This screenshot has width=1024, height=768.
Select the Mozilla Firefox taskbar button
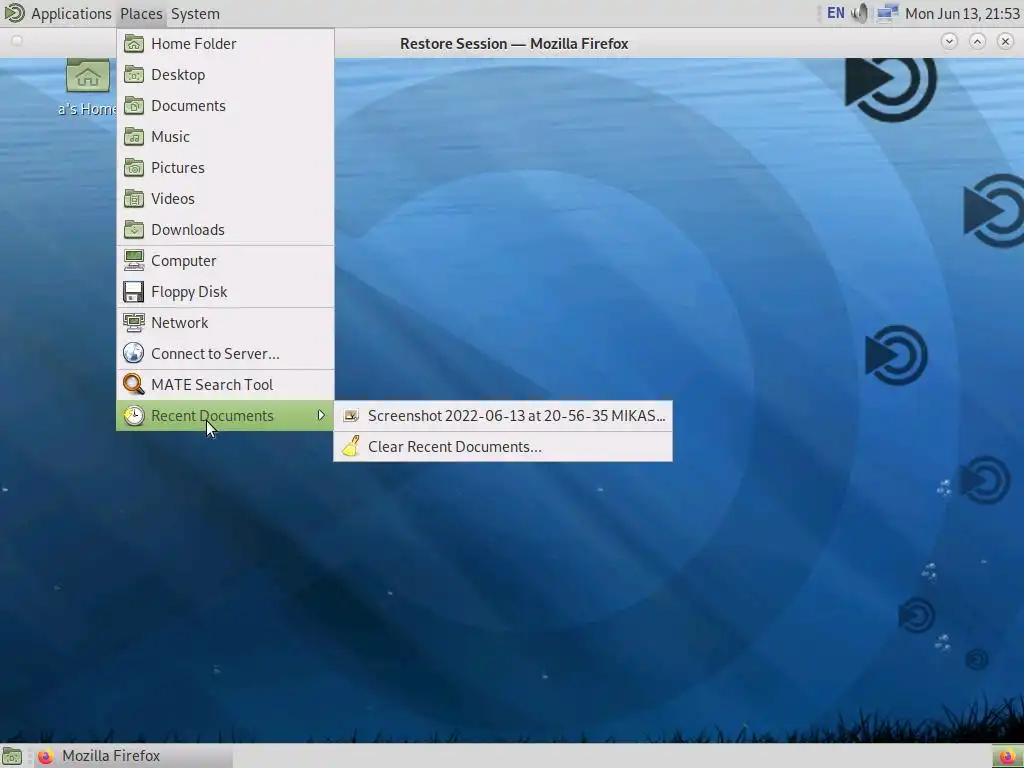(132, 756)
